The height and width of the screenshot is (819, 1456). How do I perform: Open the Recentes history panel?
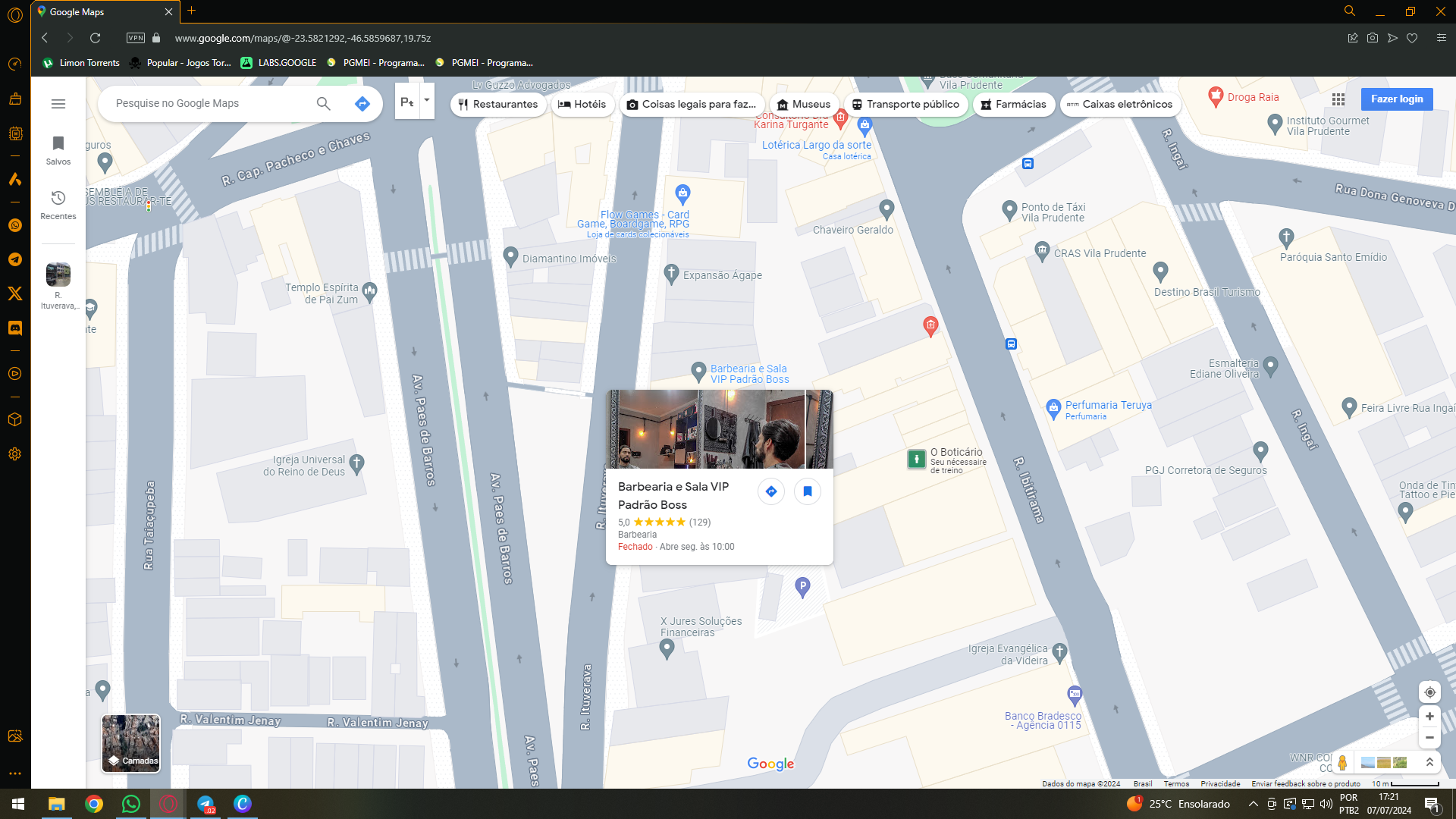click(x=58, y=205)
